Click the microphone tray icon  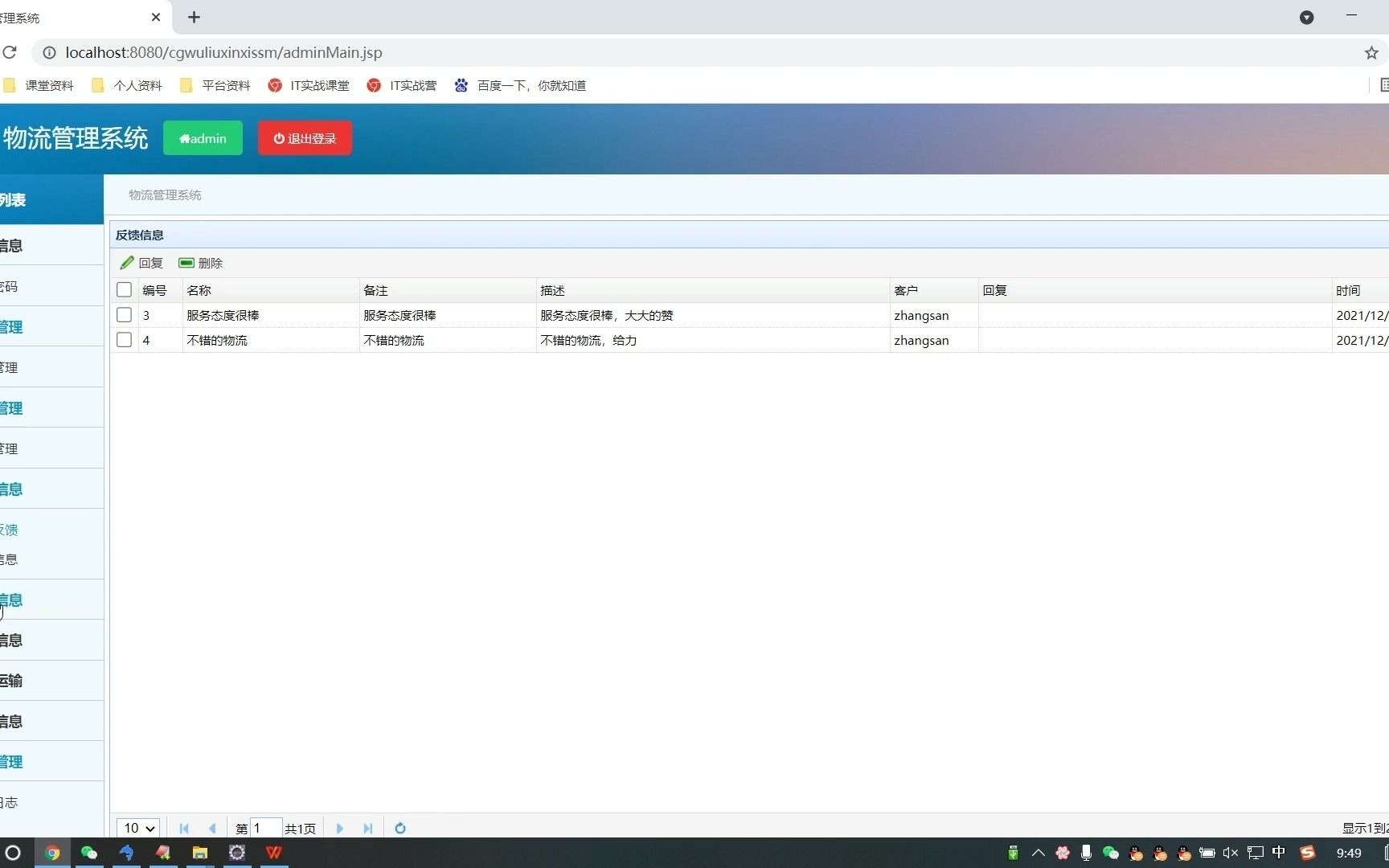point(1086,853)
